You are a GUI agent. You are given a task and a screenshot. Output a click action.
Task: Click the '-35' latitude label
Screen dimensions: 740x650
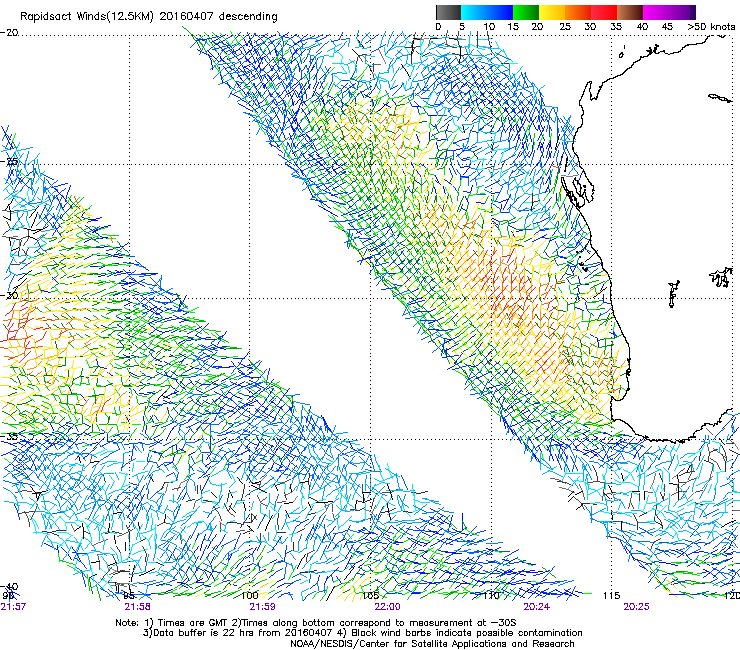coord(9,436)
